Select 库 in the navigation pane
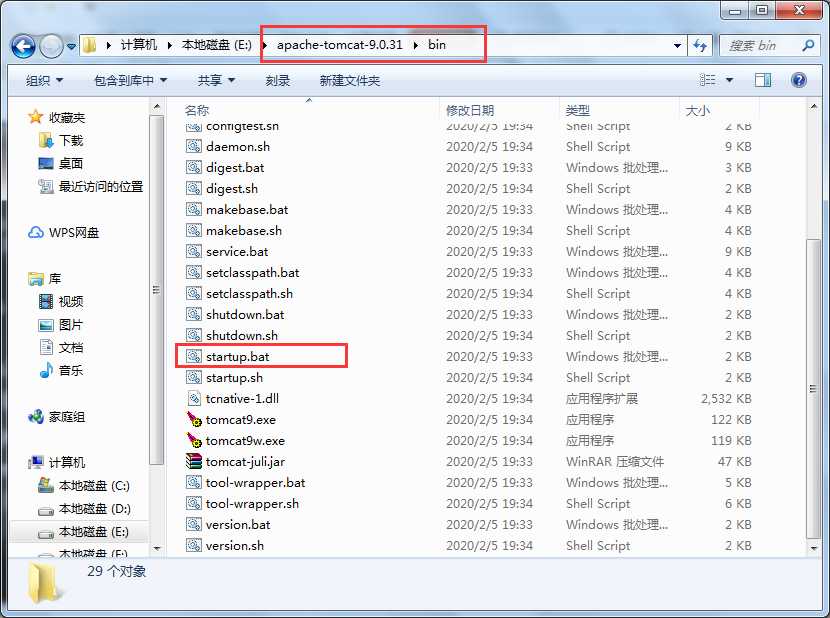Image resolution: width=830 pixels, height=618 pixels. (55, 279)
